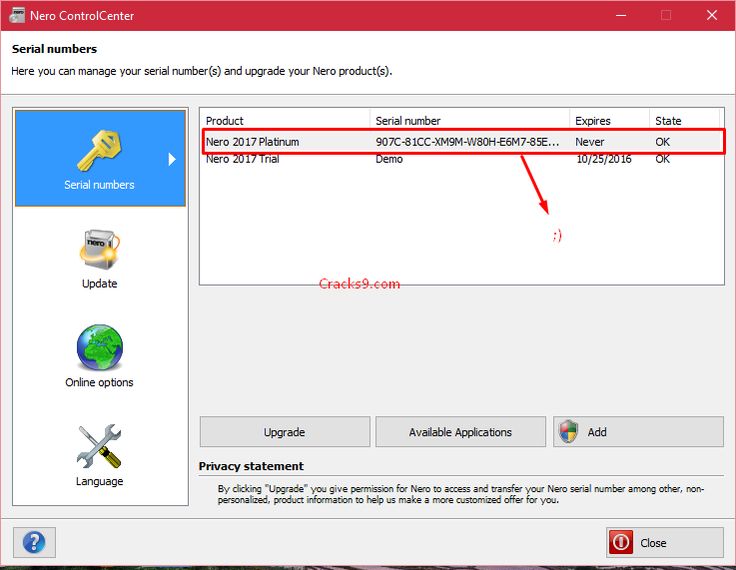The image size is (736, 570).
Task: Open Available Applications
Action: [460, 431]
